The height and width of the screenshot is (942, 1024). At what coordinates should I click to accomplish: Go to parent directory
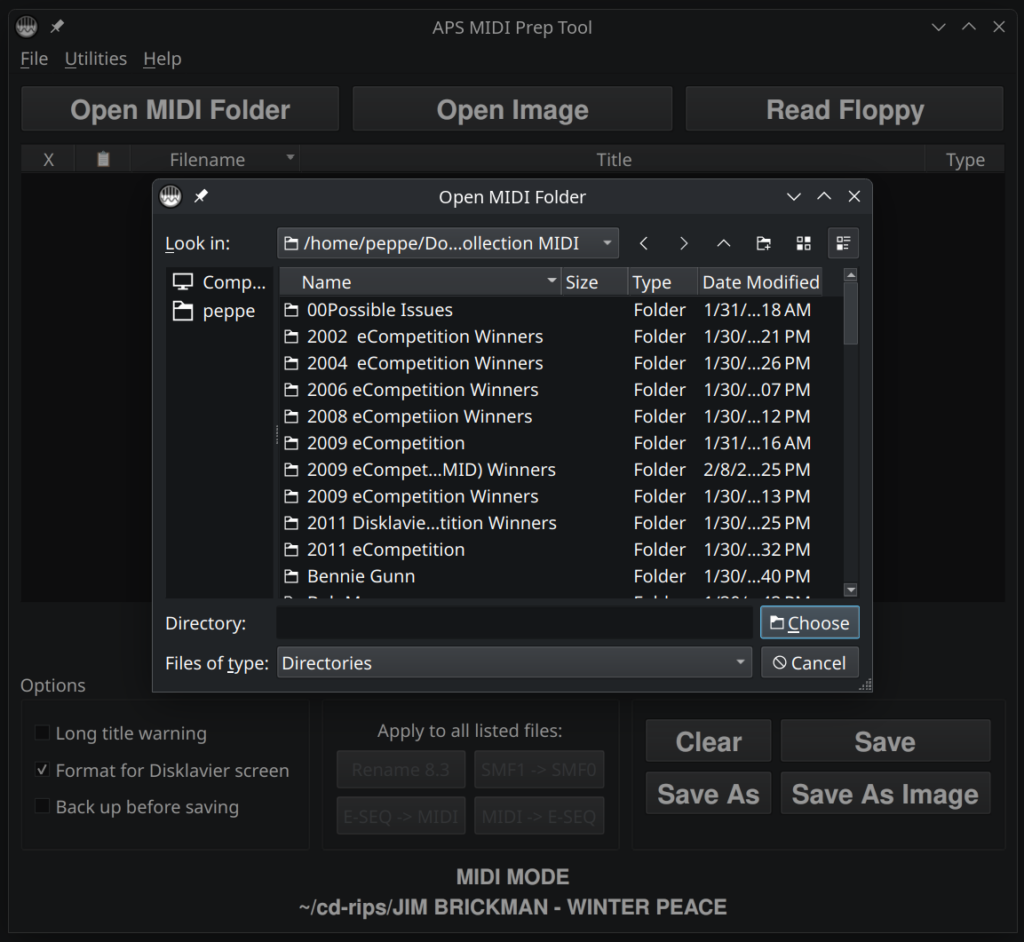(x=723, y=243)
